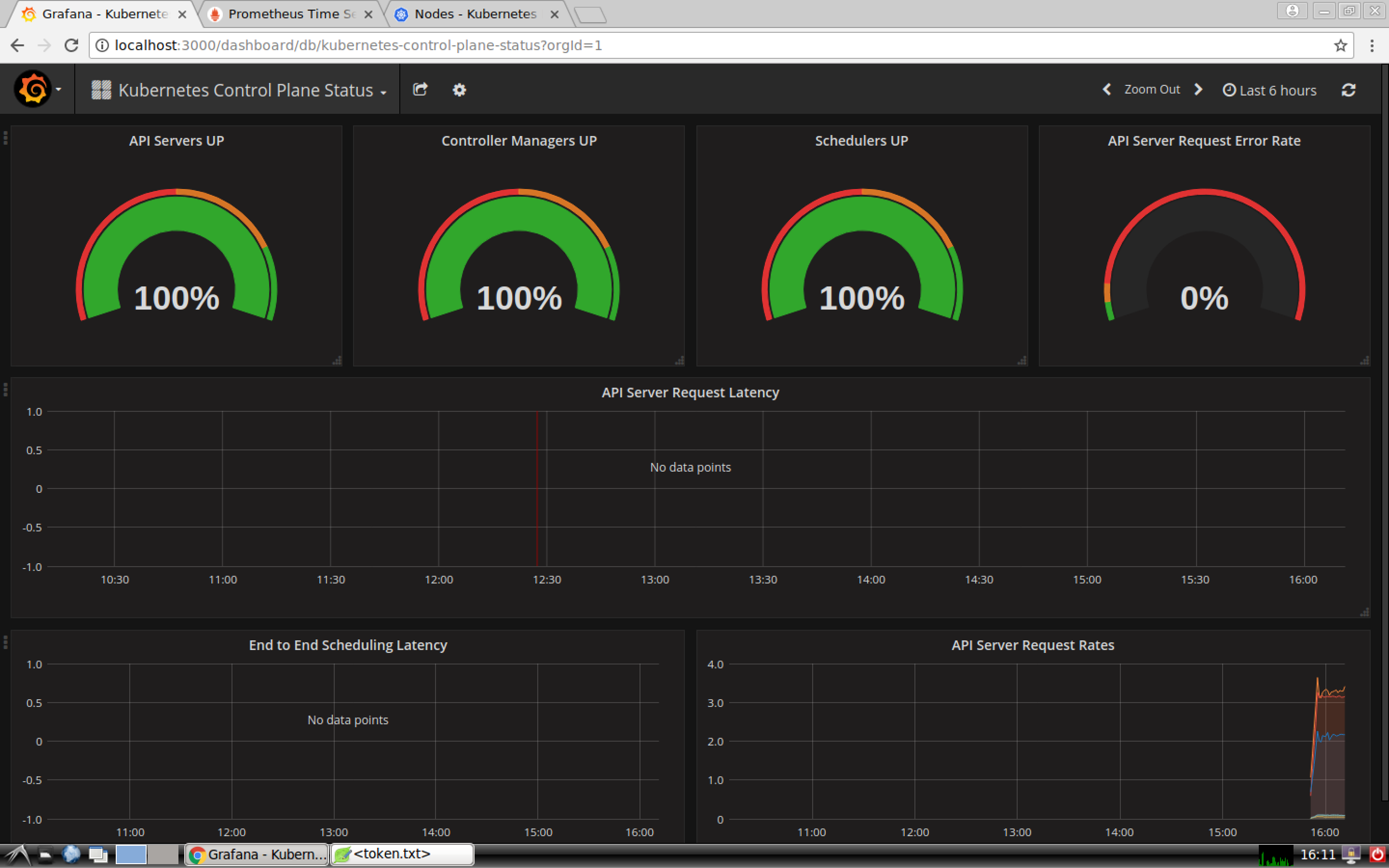The height and width of the screenshot is (868, 1389).
Task: Refresh the dashboard with refresh icon
Action: pos(1348,90)
